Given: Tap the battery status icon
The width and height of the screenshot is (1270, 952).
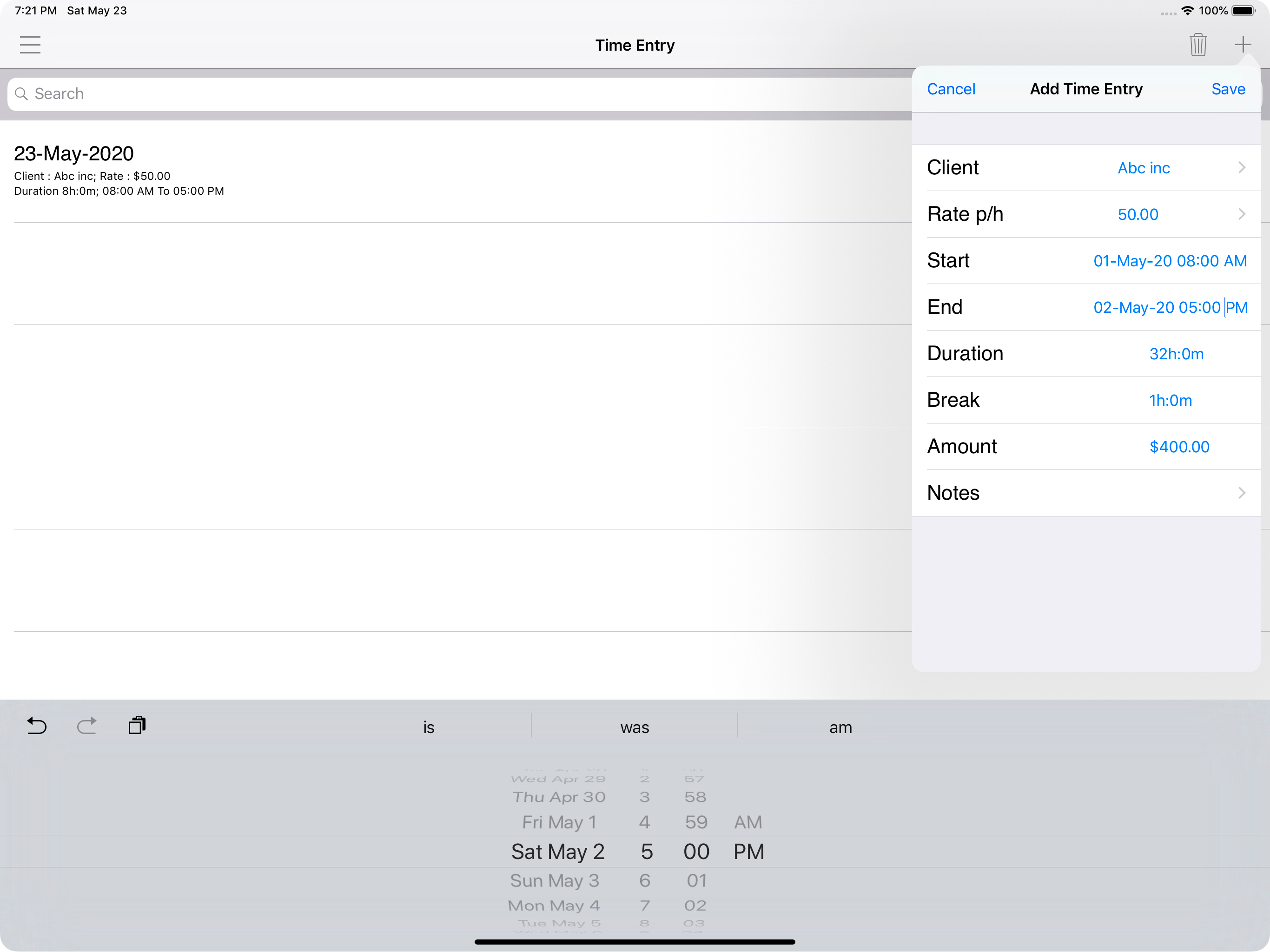Looking at the screenshot, I should [1244, 11].
